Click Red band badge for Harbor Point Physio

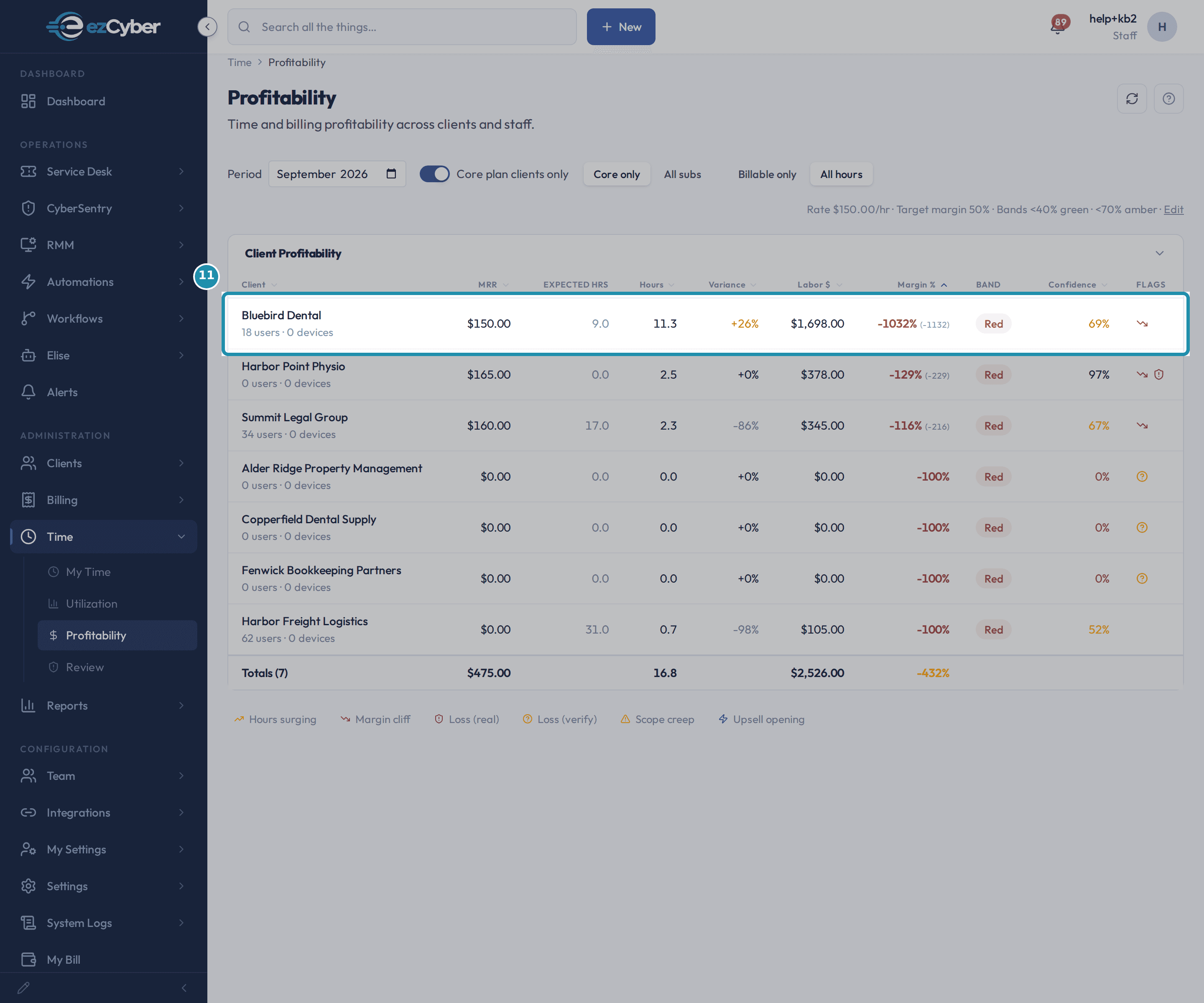pyautogui.click(x=994, y=375)
